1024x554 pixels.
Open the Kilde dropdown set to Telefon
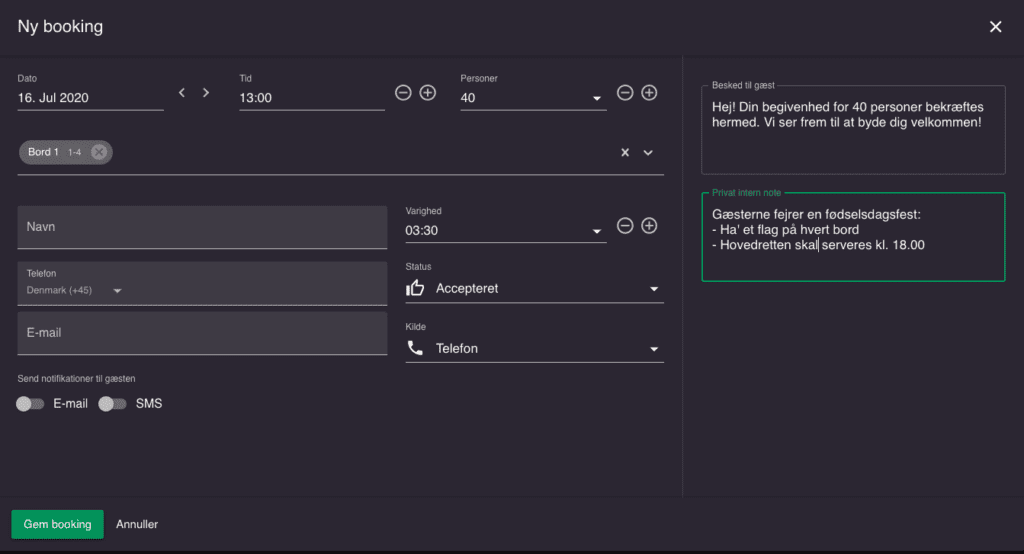point(534,348)
